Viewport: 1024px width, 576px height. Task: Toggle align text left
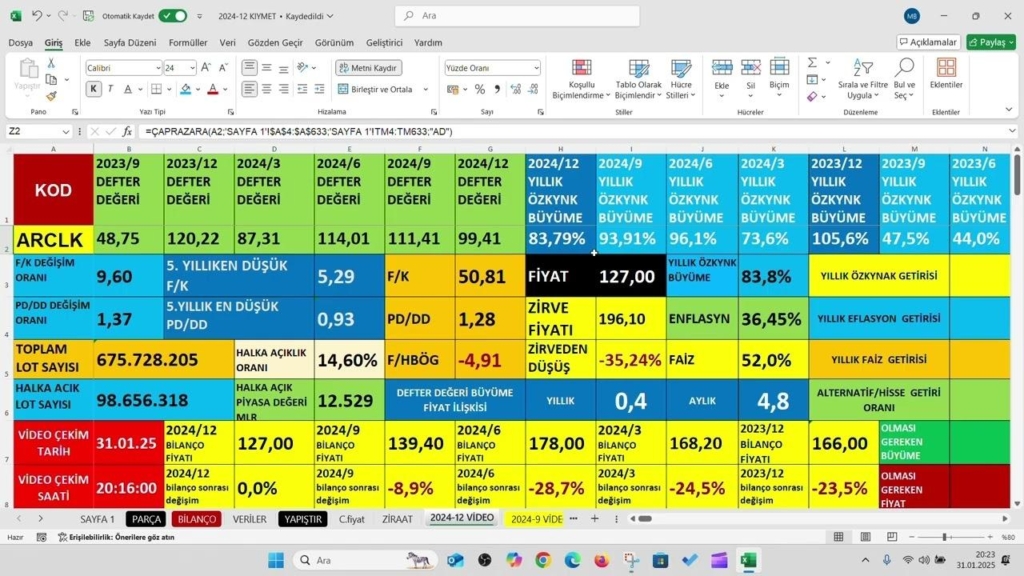click(x=249, y=89)
